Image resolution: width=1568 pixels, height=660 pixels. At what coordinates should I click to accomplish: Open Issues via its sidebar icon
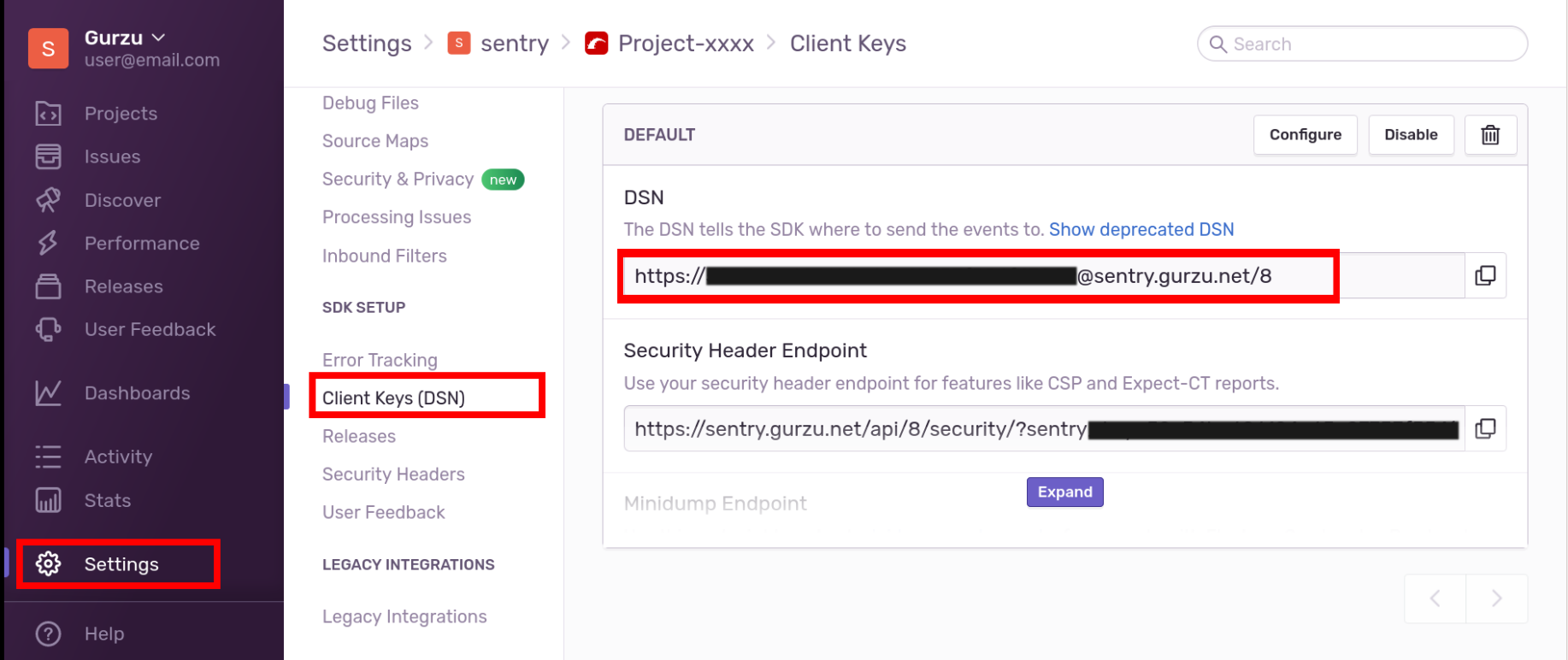click(48, 157)
